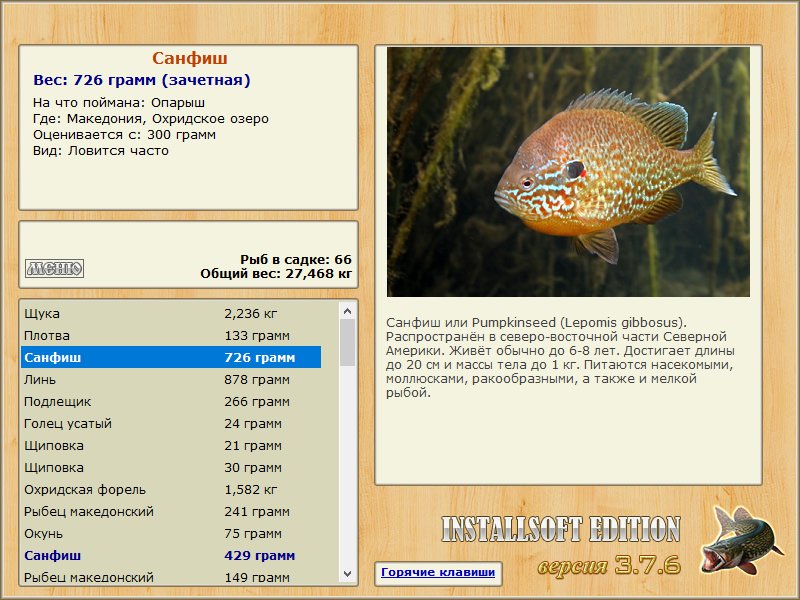The height and width of the screenshot is (600, 800).
Task: Click Рыб в садке: 66 text
Action: [296, 260]
